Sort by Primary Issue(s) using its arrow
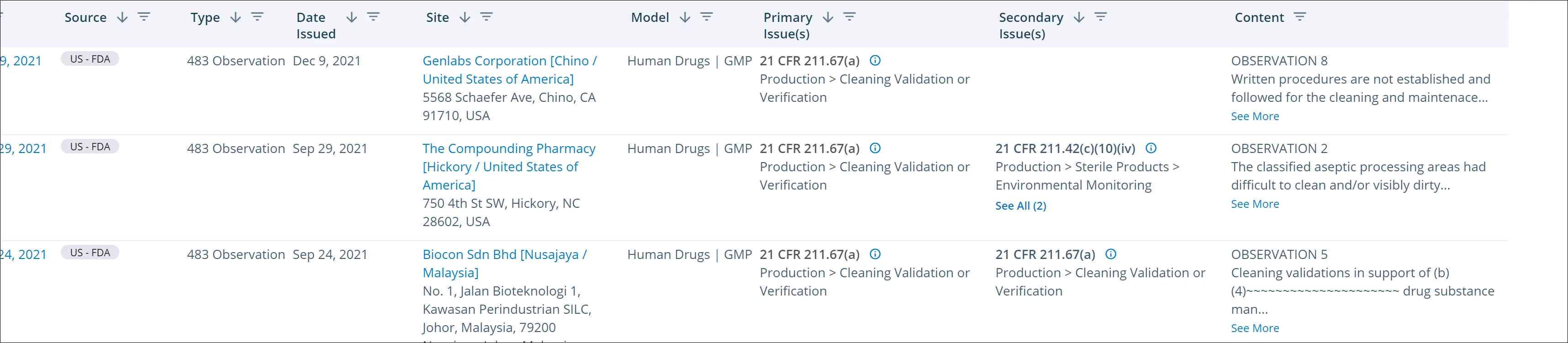 pos(828,18)
